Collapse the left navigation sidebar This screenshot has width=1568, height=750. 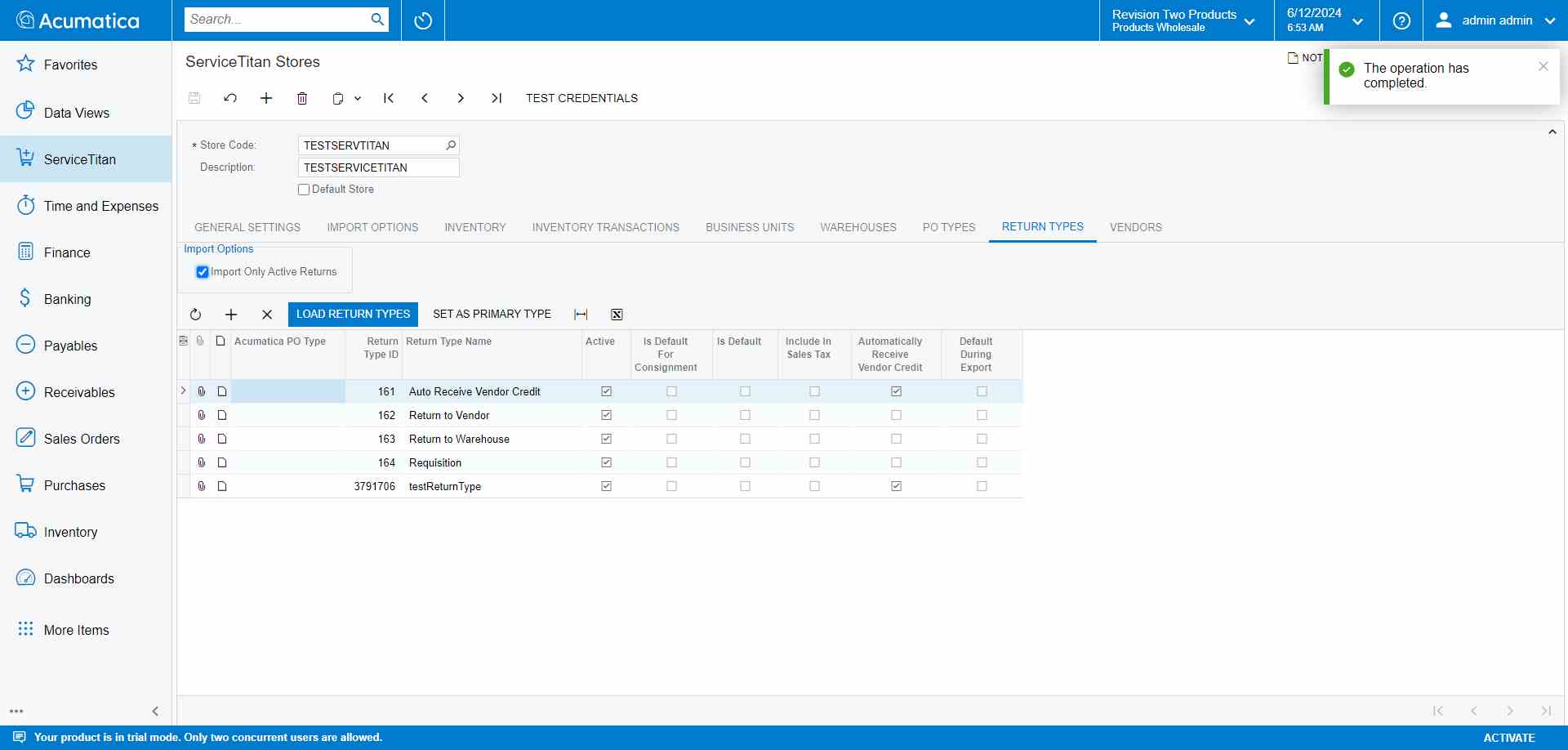[x=155, y=711]
